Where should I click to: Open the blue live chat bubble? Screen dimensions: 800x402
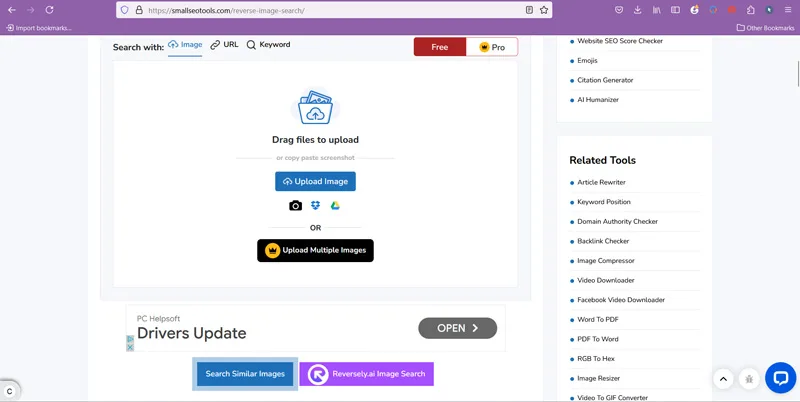coord(781,378)
